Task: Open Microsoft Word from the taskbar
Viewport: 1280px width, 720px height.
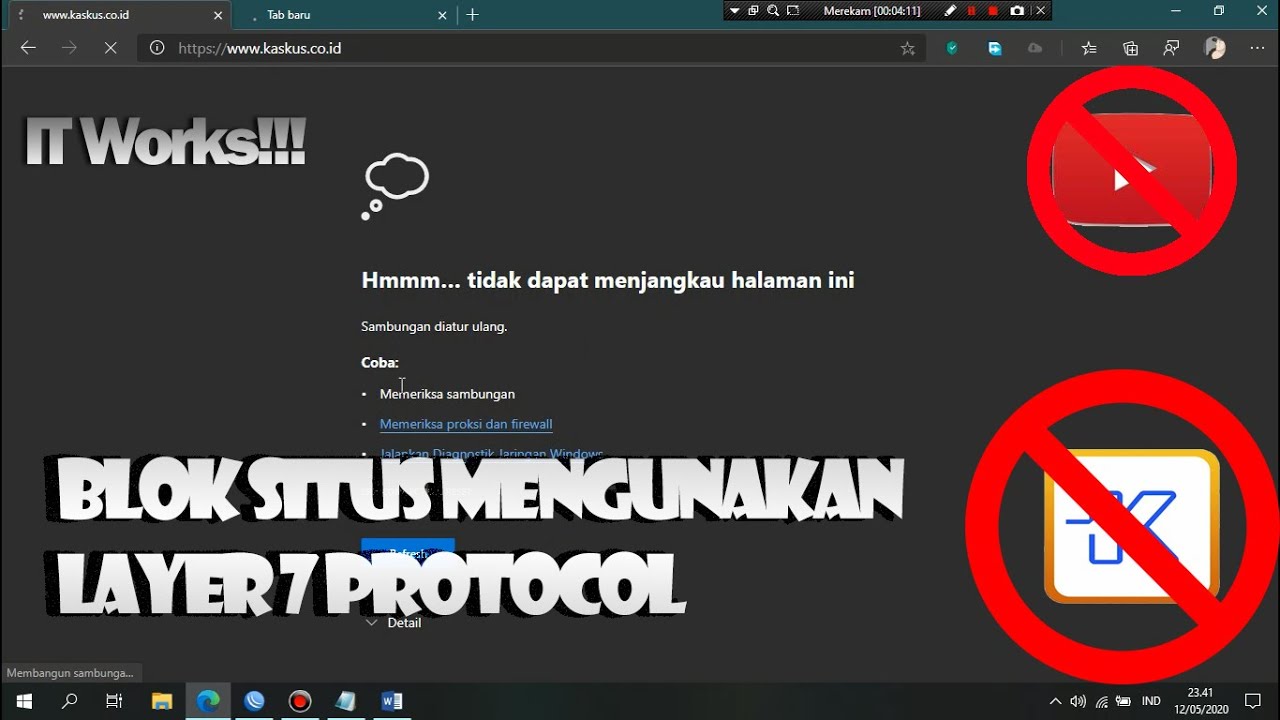Action: [x=392, y=701]
